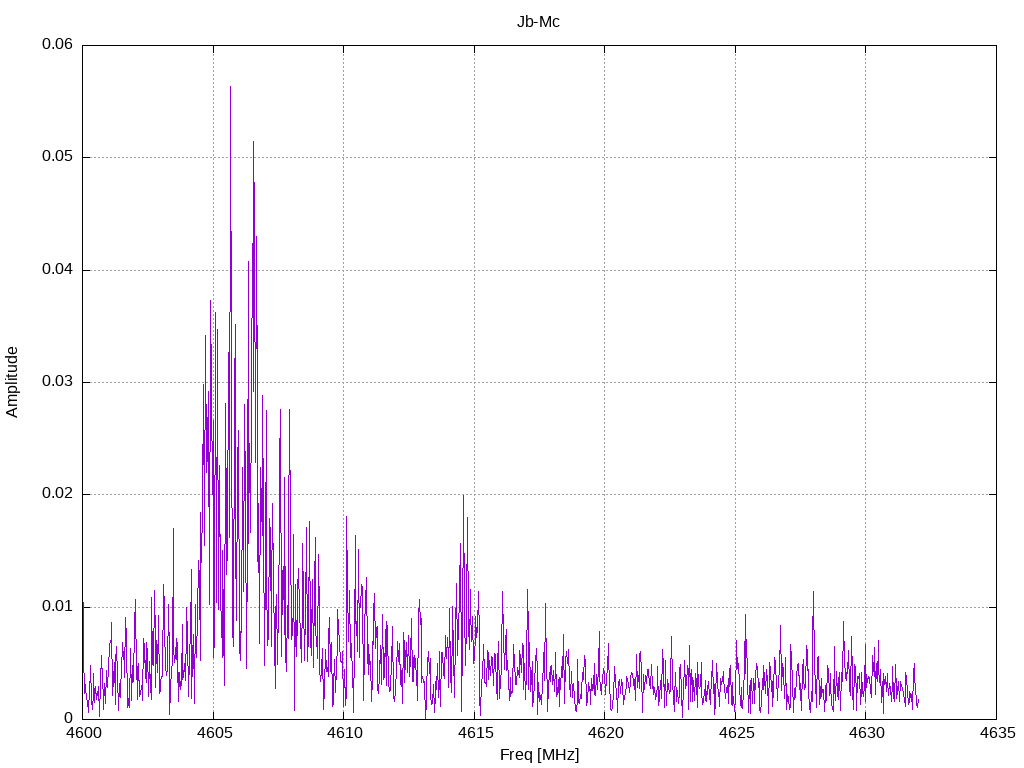Click the 0.01 y-axis tick label
Screen dimensions: 1024x768
57,607
